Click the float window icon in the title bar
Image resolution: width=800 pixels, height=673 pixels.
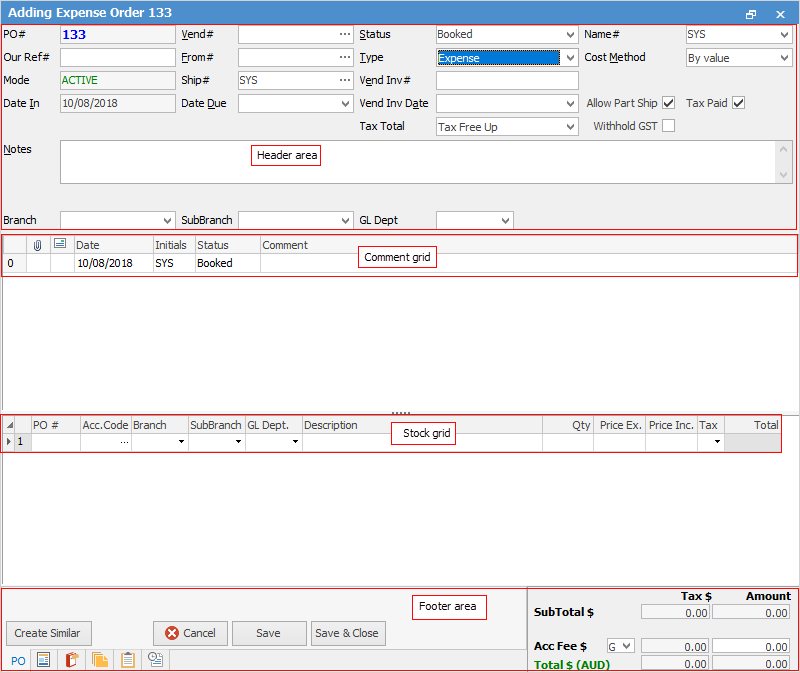pos(752,12)
